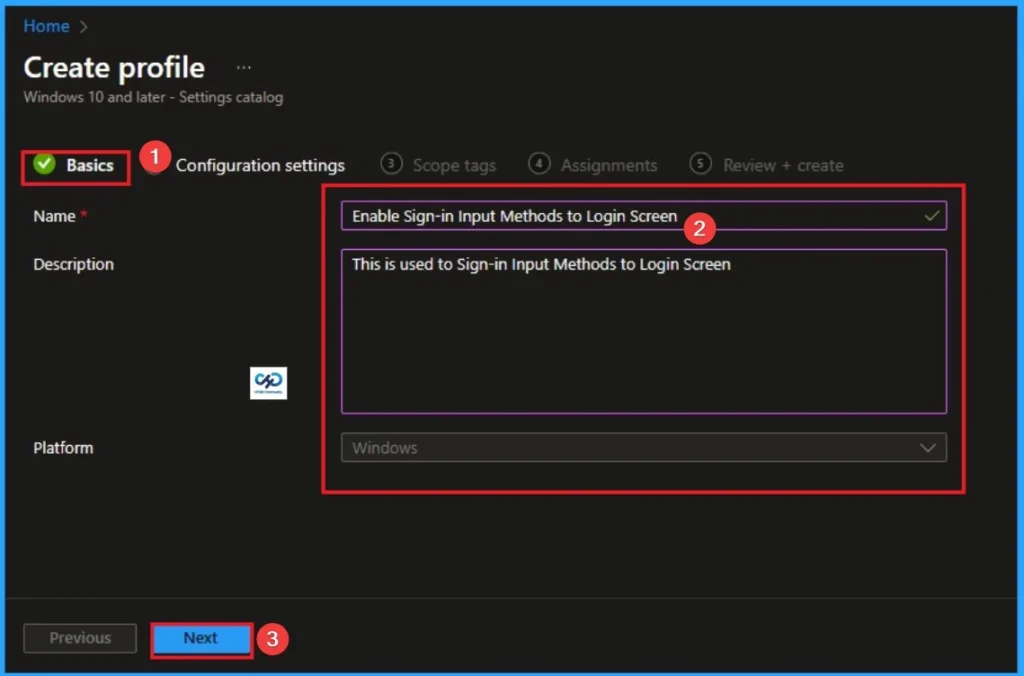The image size is (1024, 676).
Task: Open the Home breadcrumb link
Action: [x=45, y=26]
